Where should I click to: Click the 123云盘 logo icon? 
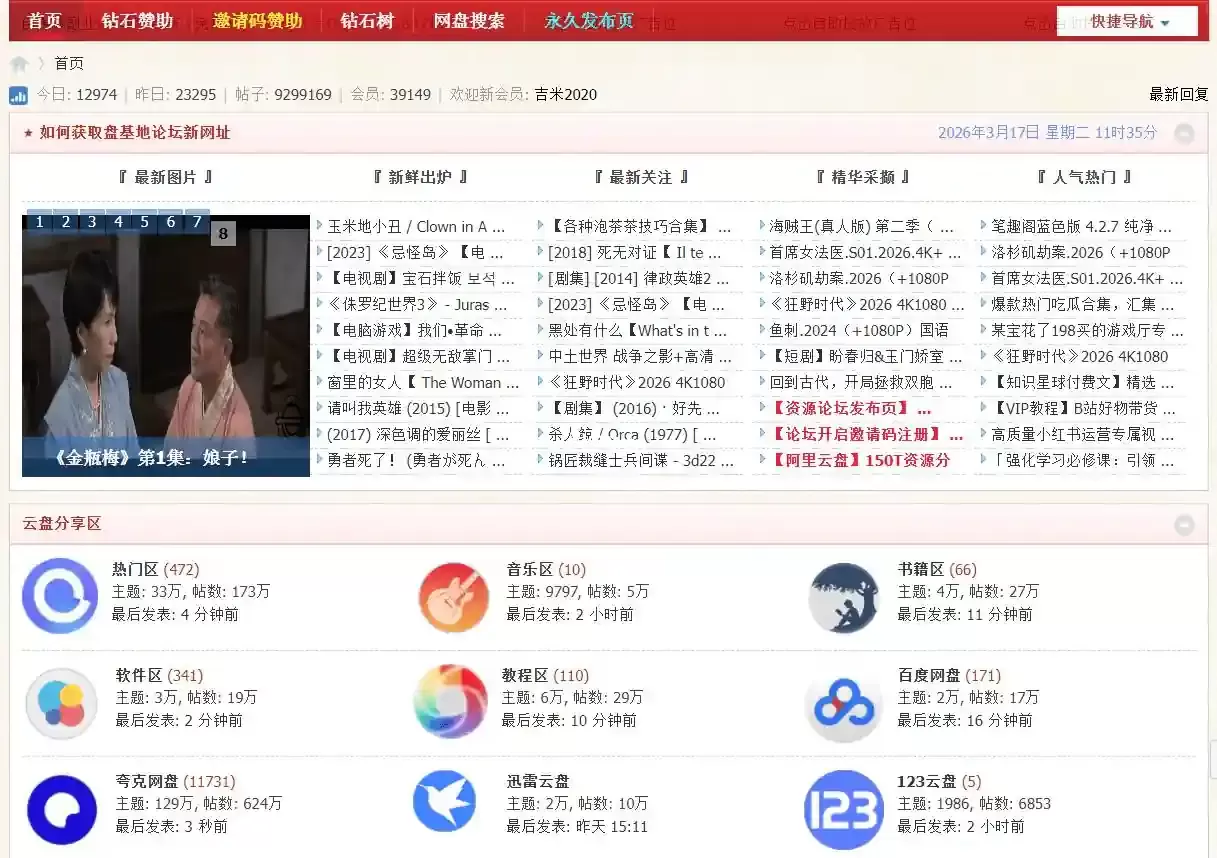click(x=843, y=809)
